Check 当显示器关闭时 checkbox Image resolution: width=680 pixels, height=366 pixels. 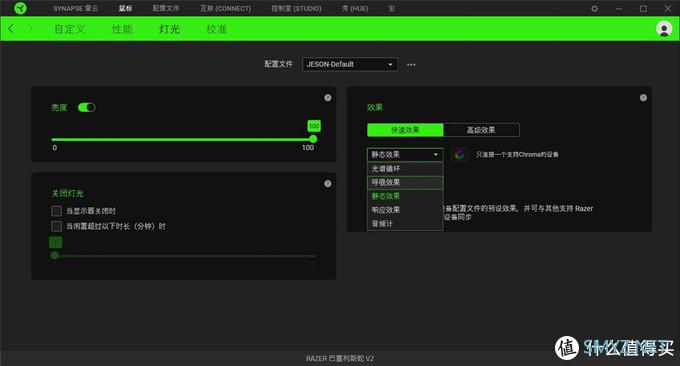tap(56, 211)
